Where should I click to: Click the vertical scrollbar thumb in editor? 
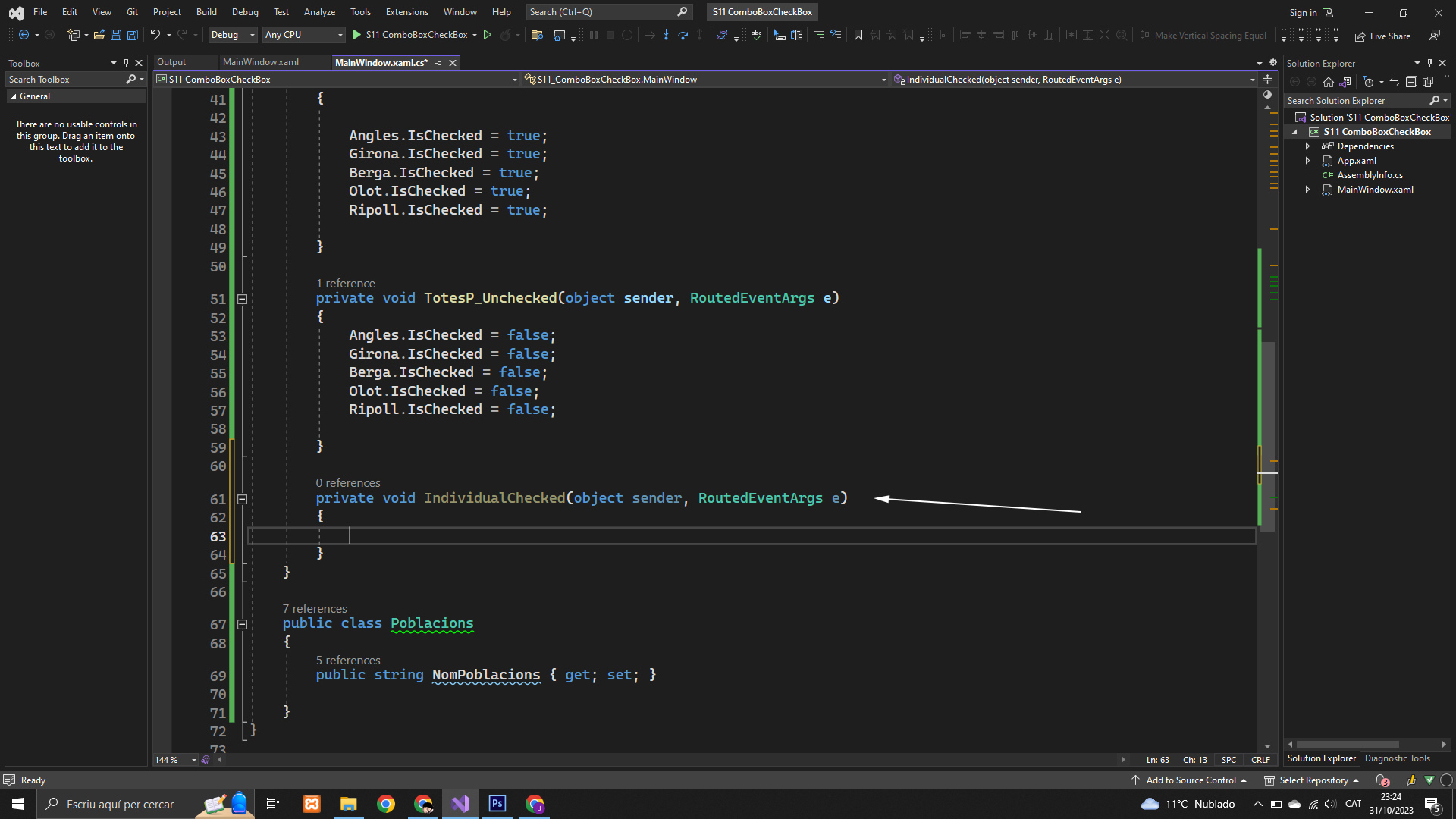[x=1268, y=436]
